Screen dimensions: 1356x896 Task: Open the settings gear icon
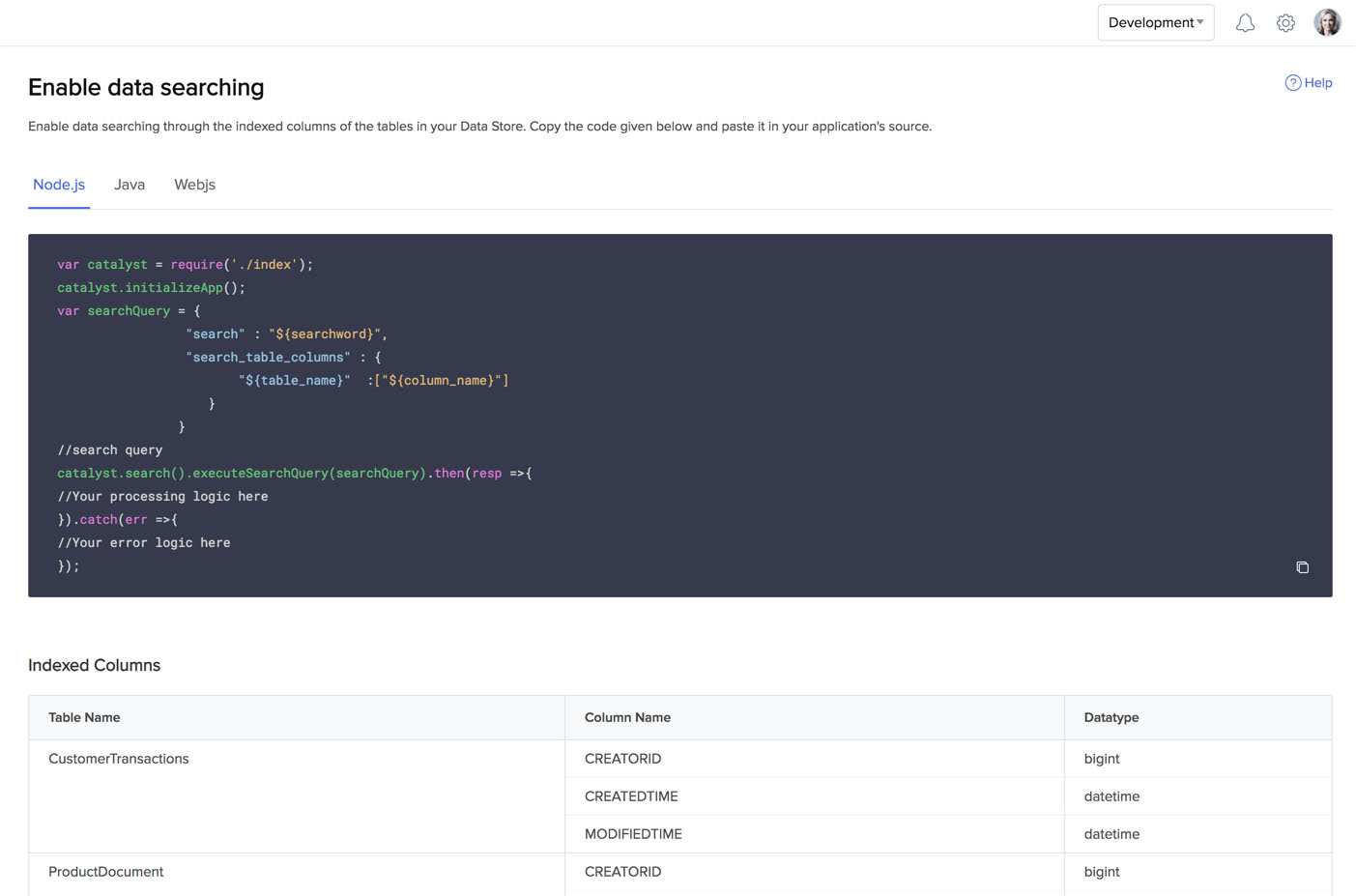1285,23
